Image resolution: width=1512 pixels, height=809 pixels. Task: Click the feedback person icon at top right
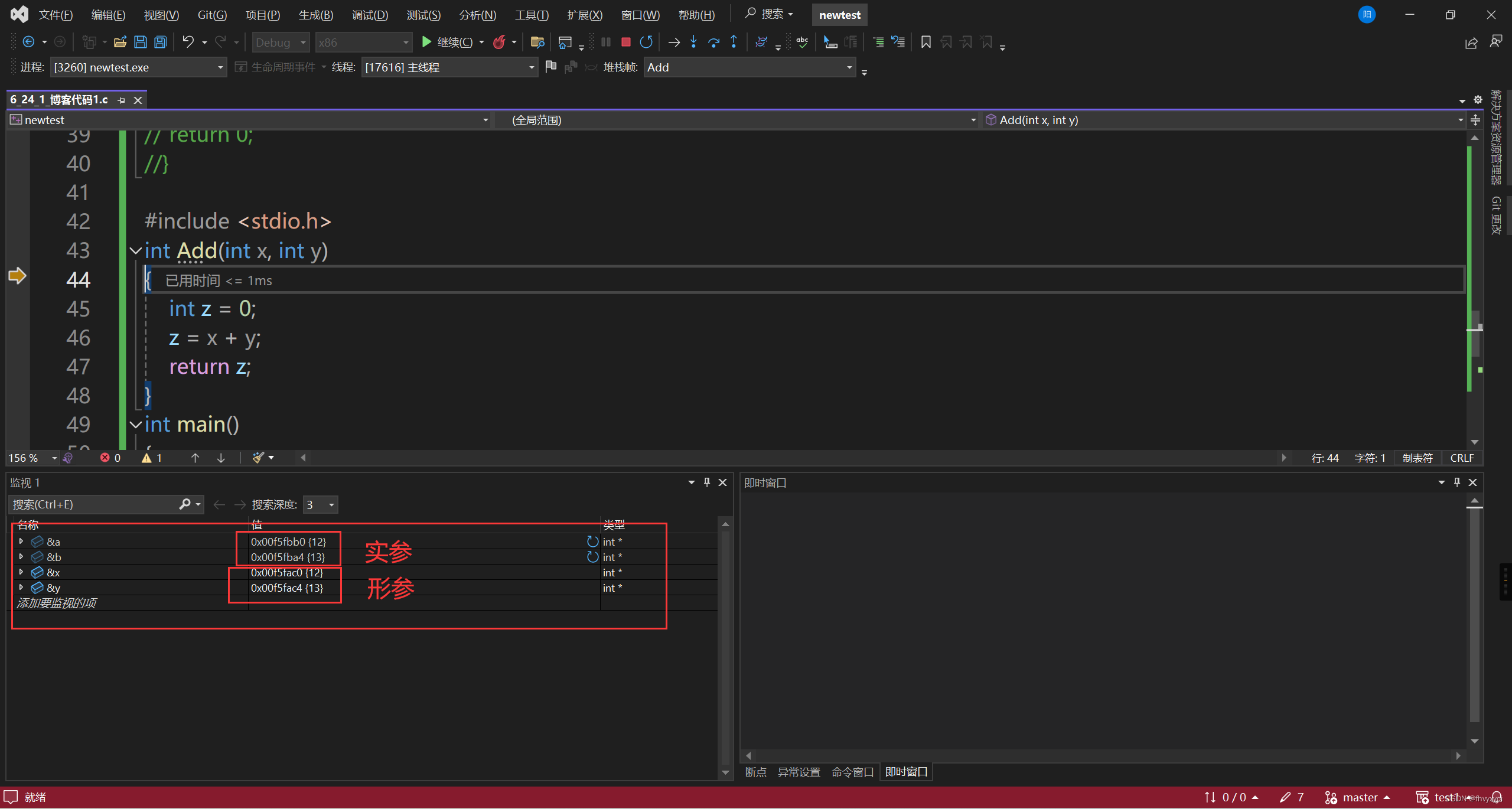(1496, 41)
